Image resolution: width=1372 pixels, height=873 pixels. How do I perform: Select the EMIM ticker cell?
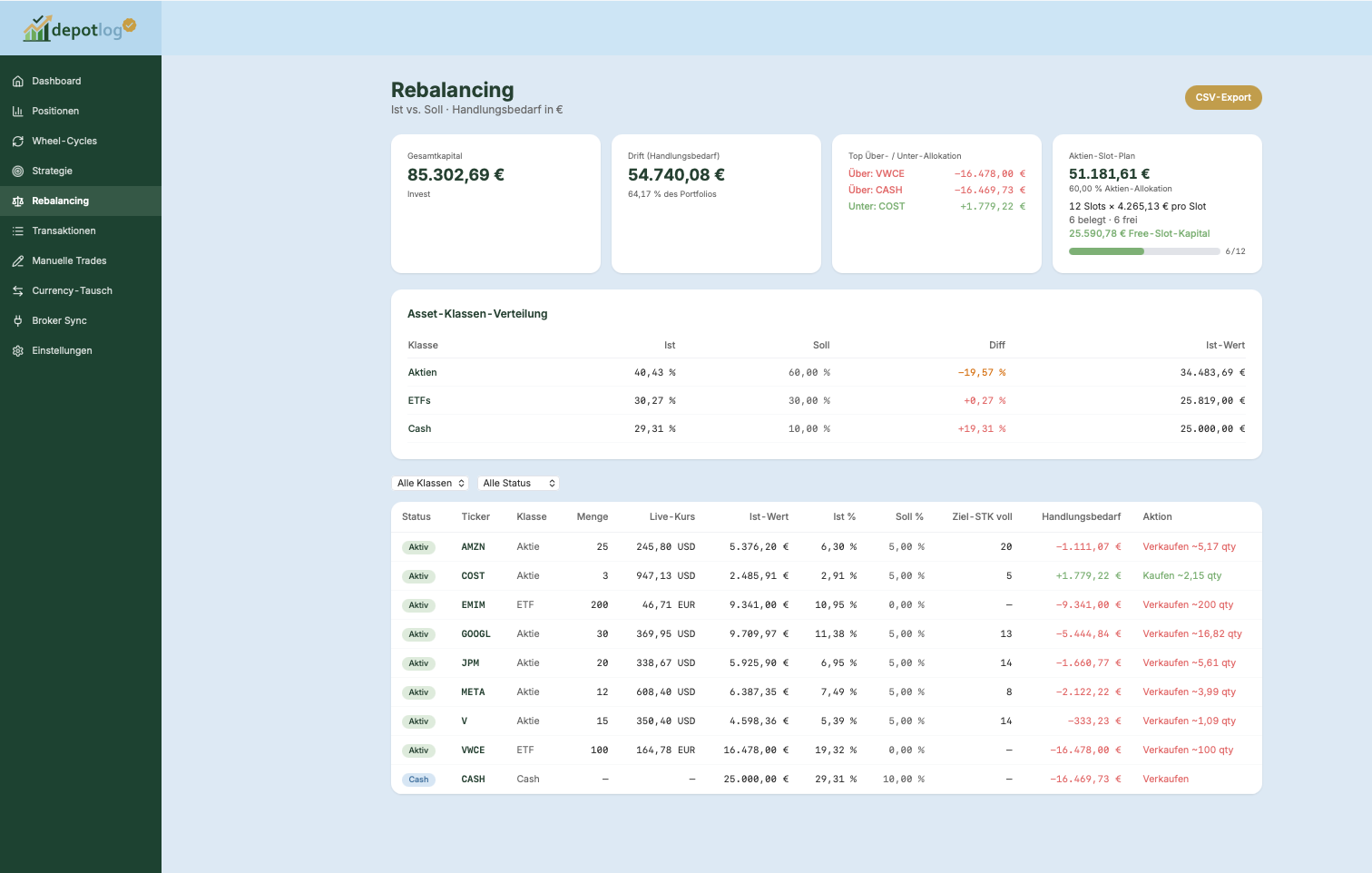473,605
